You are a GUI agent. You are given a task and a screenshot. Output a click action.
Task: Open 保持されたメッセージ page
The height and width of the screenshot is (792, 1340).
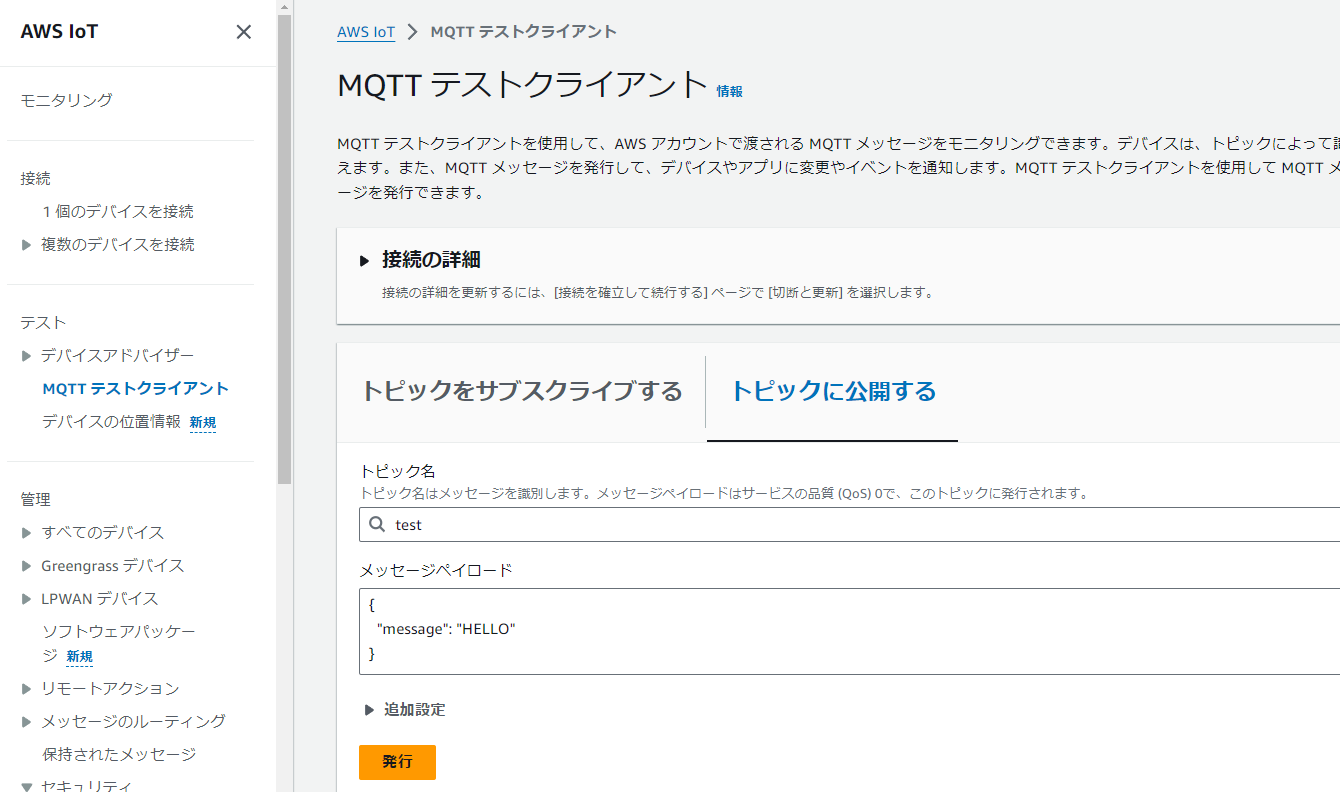click(x=119, y=755)
